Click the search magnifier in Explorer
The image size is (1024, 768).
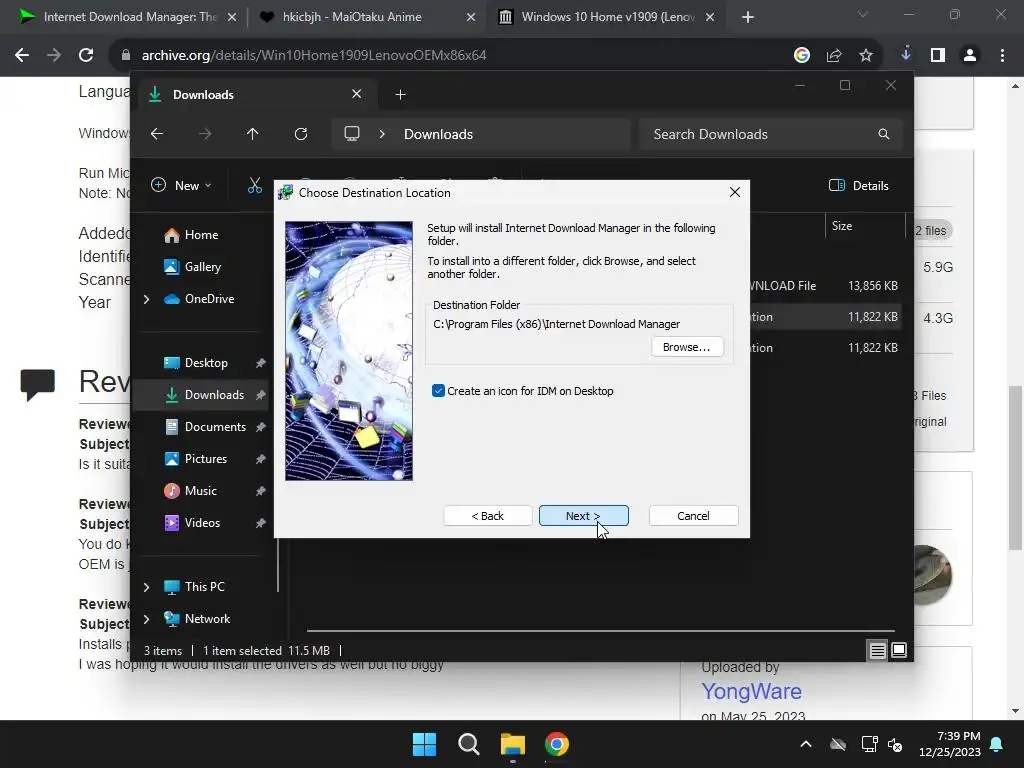pyautogui.click(x=884, y=134)
